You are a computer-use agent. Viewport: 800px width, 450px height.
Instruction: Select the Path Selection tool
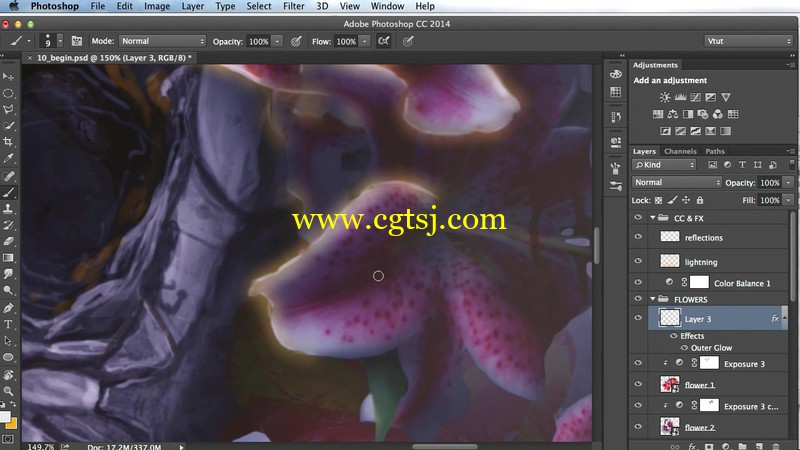pos(8,341)
